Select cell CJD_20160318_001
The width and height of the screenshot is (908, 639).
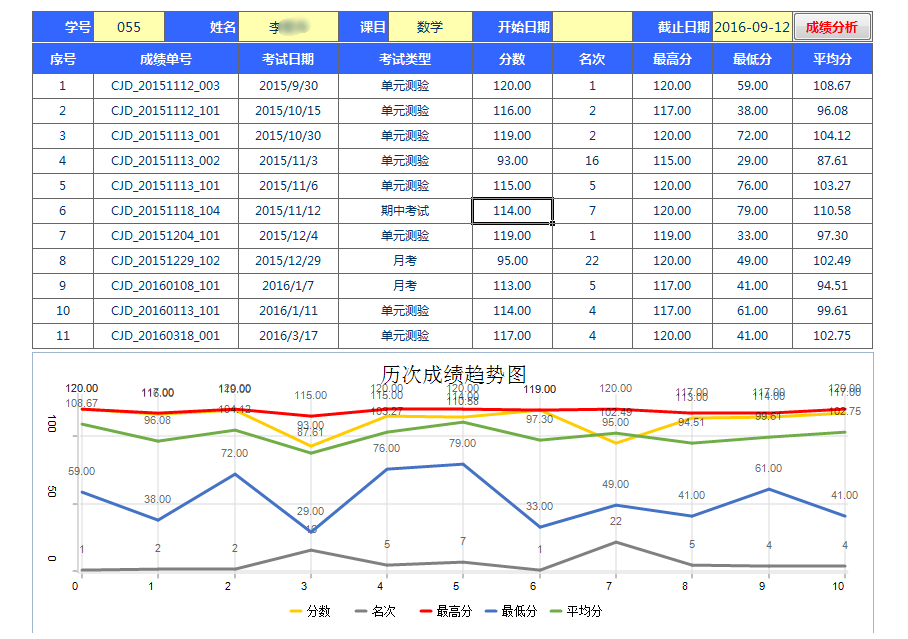166,335
